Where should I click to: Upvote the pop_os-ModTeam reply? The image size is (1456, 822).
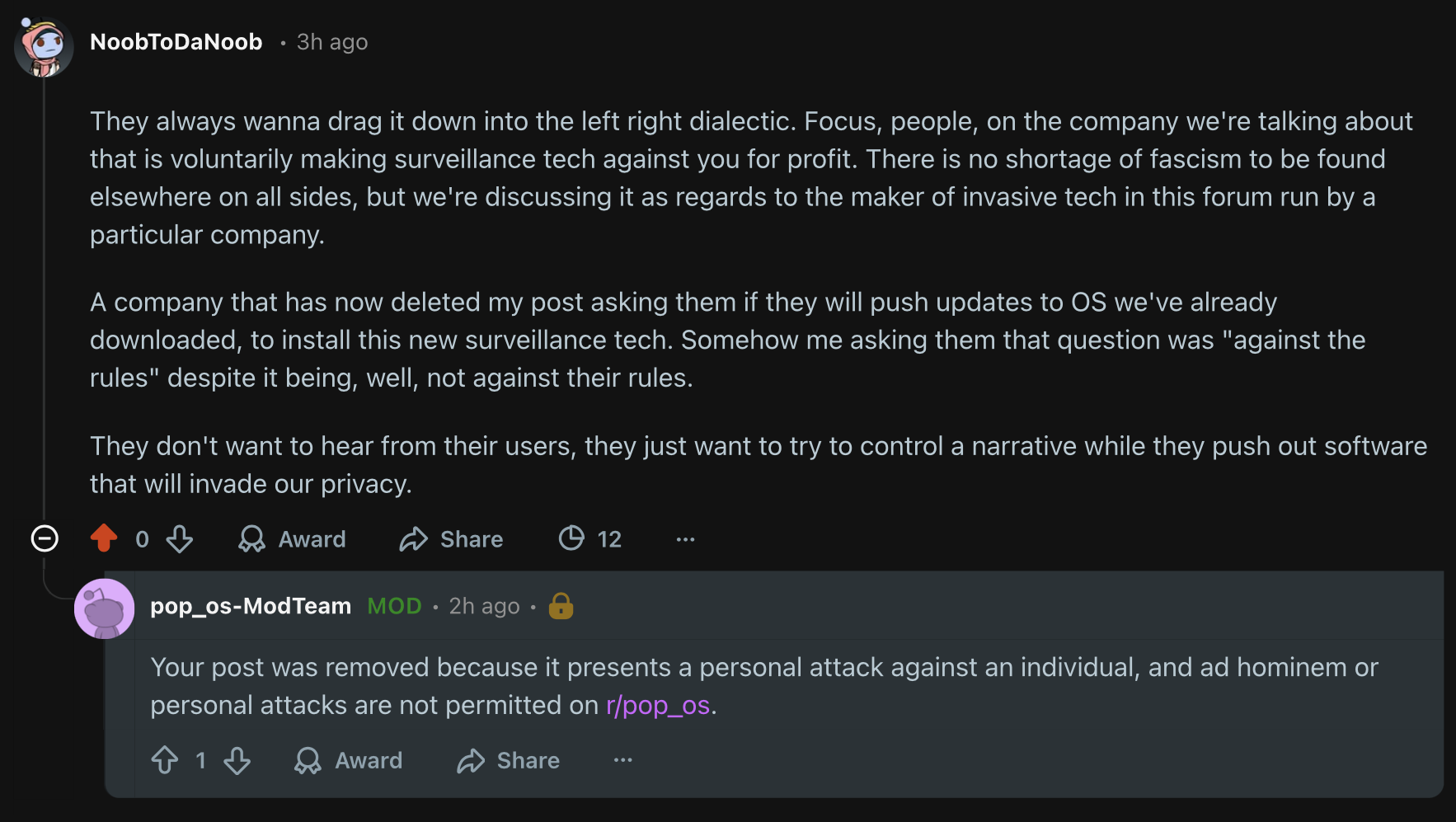pos(165,760)
